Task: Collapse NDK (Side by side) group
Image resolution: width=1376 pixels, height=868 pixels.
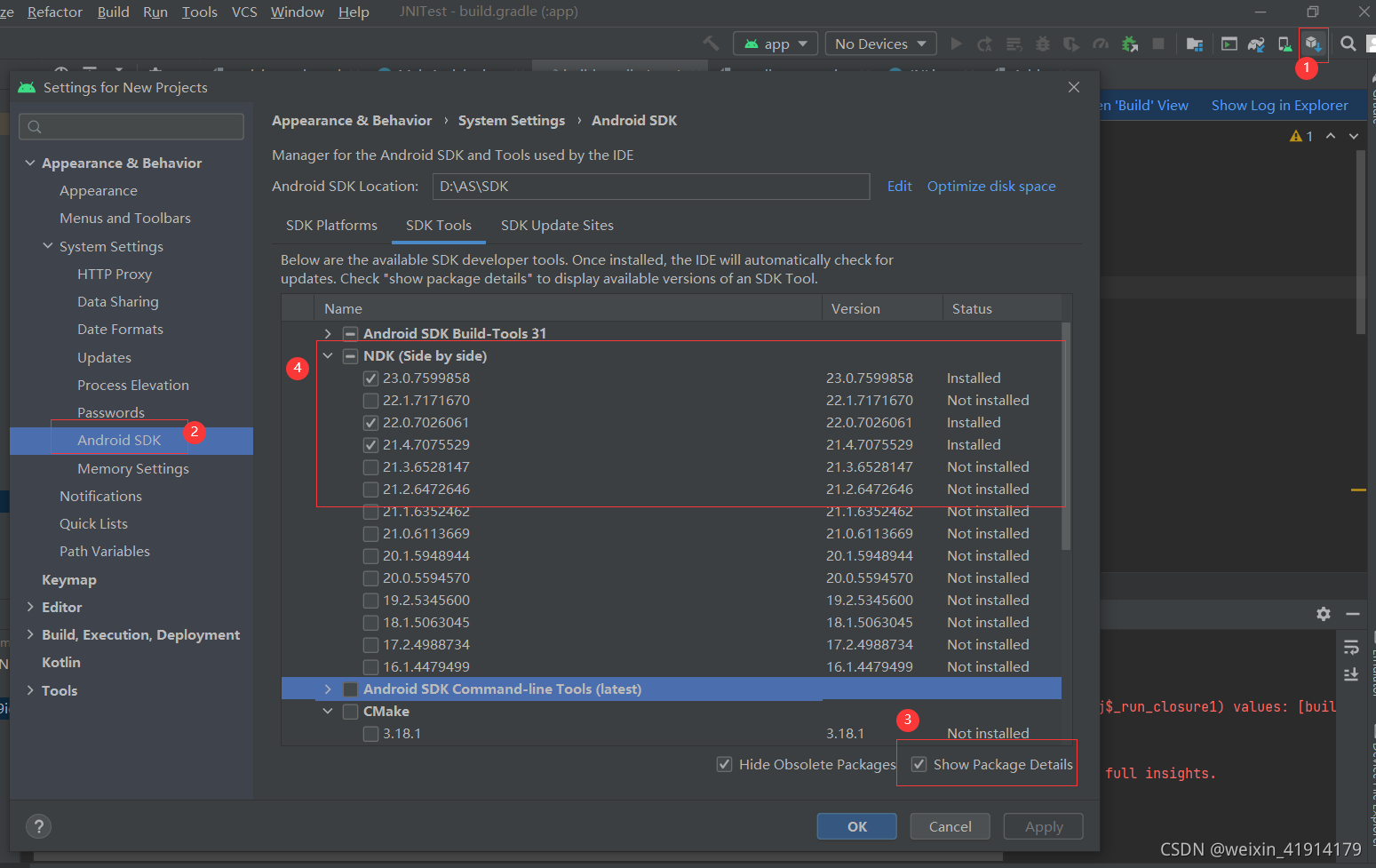Action: (x=328, y=356)
